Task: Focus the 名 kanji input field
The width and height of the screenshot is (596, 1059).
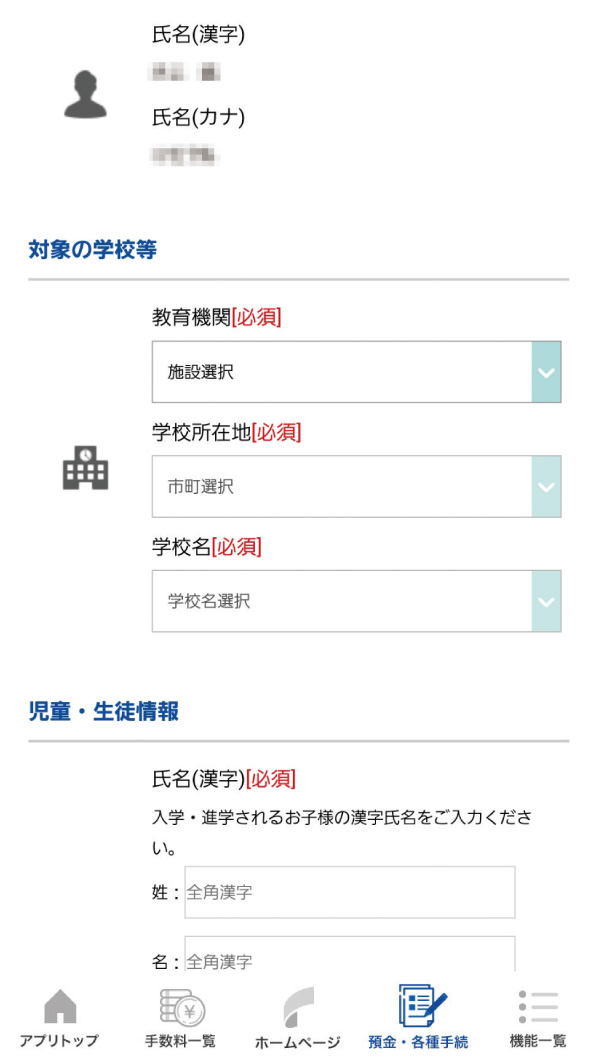Action: (x=350, y=954)
